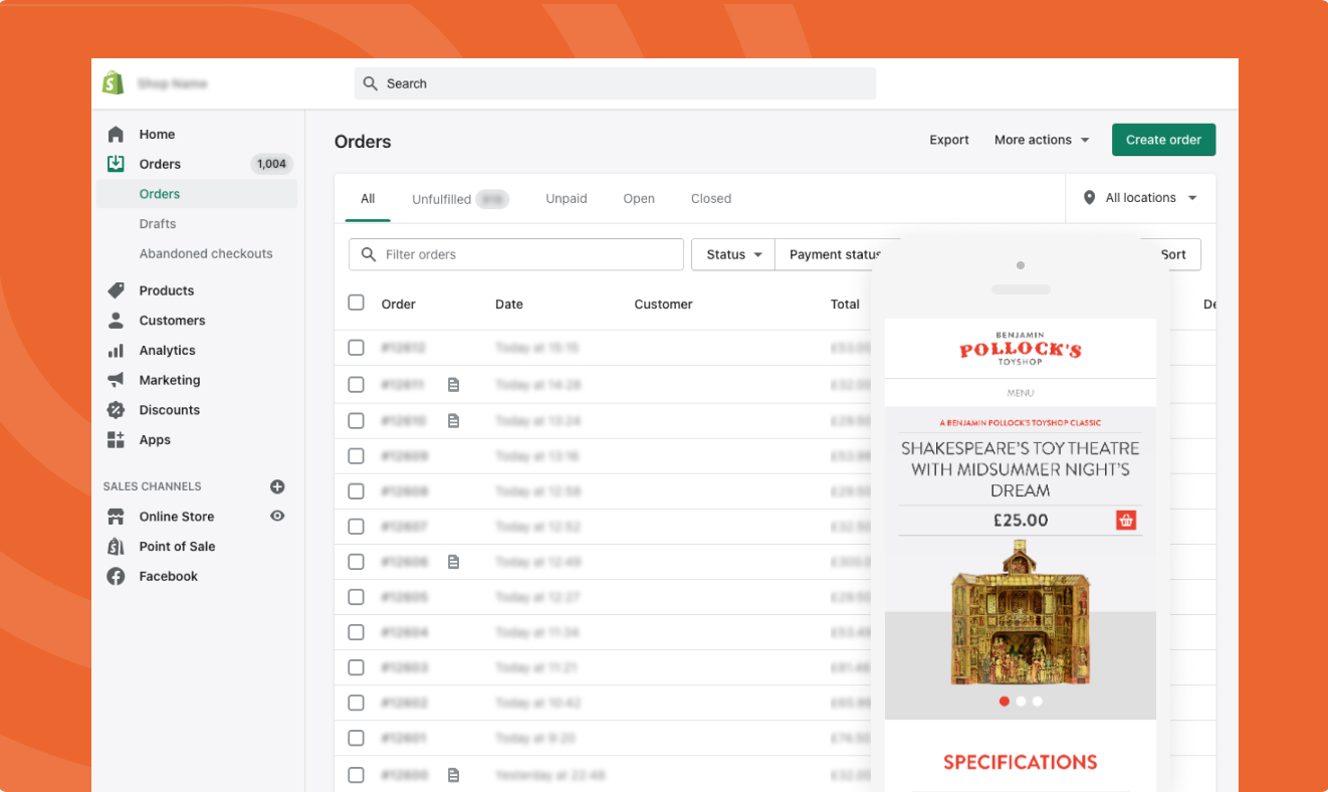Click the Point of Sale bag icon

[x=116, y=546]
